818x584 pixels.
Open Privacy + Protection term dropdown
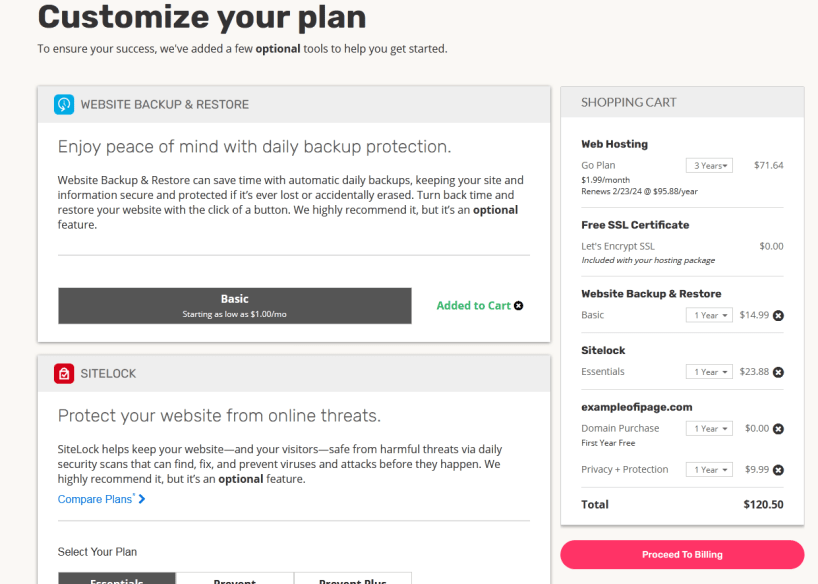[x=709, y=470]
